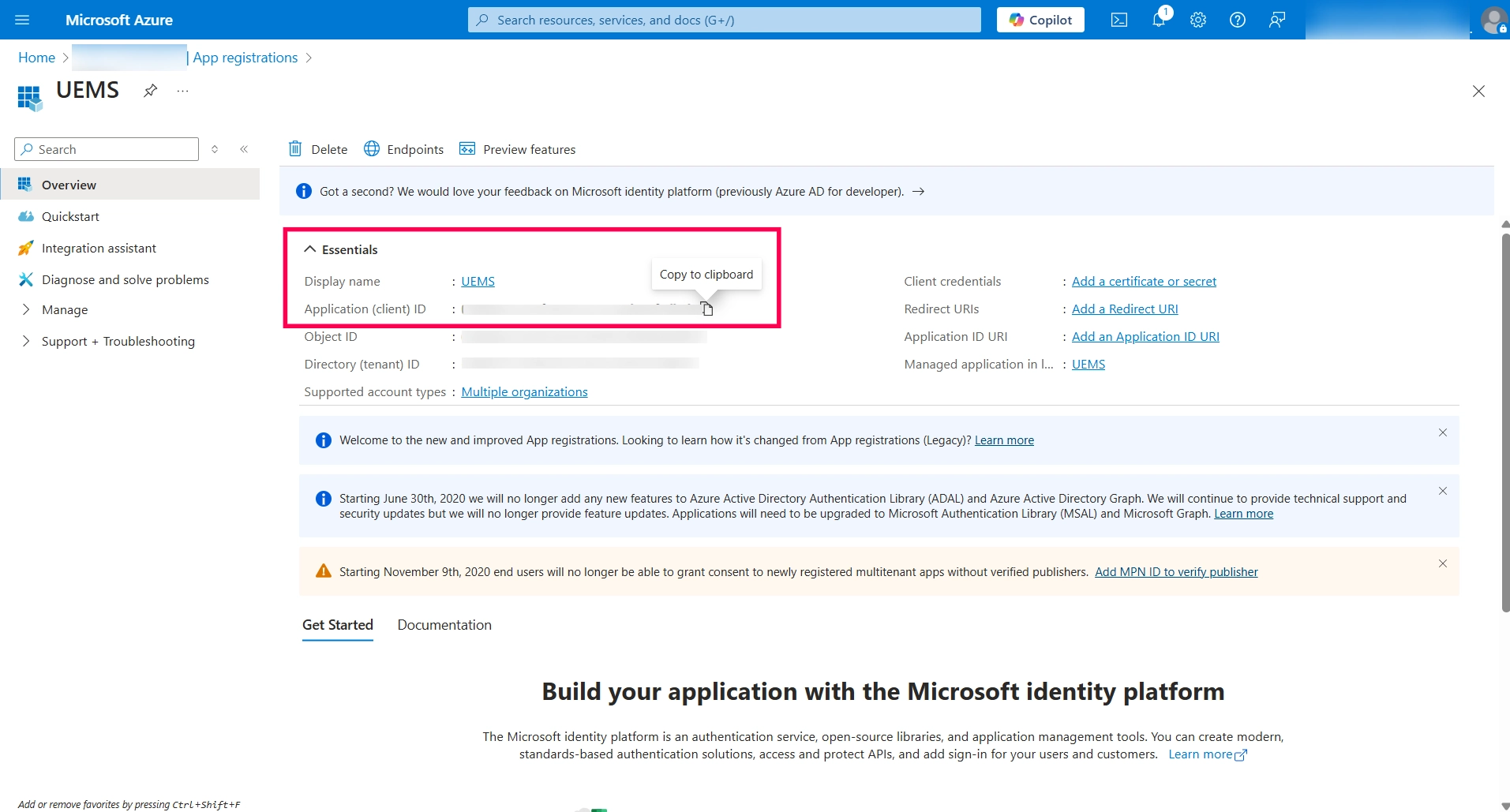The height and width of the screenshot is (812, 1510).
Task: Open Endpoints in the toolbar
Action: [403, 149]
